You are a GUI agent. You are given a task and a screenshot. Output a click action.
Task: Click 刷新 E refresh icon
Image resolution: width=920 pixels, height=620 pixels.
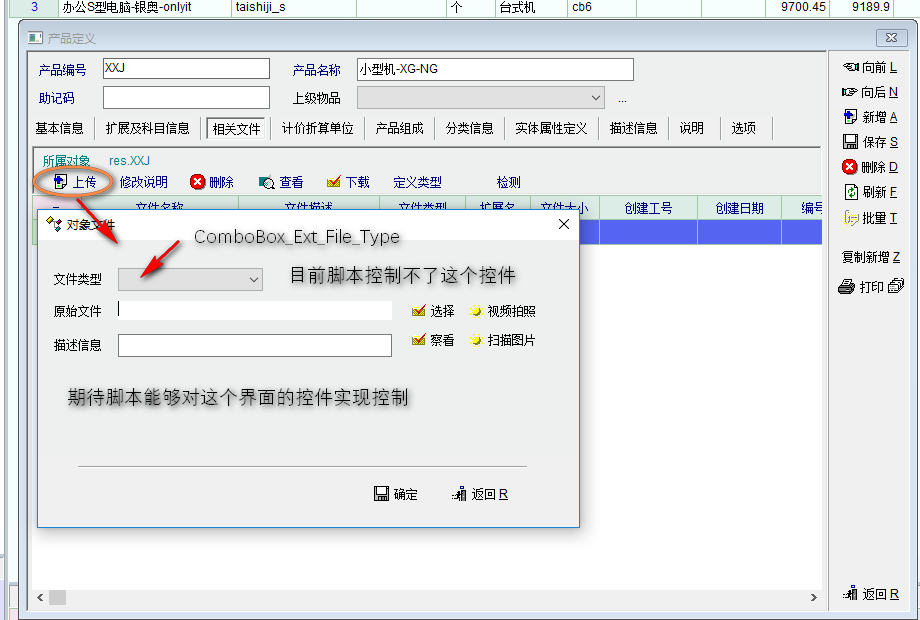pos(851,192)
